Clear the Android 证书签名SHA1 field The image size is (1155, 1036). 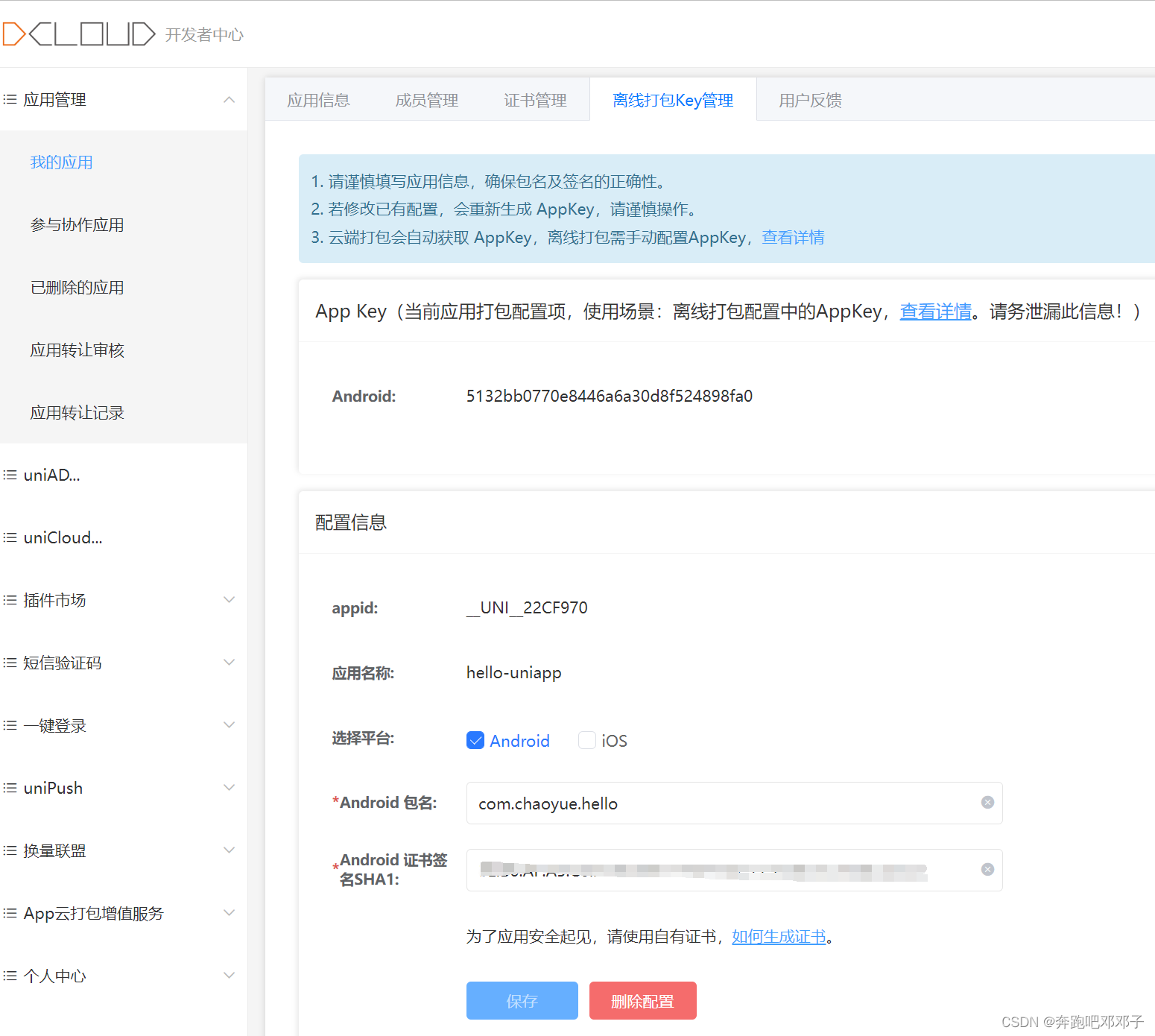pos(987,868)
